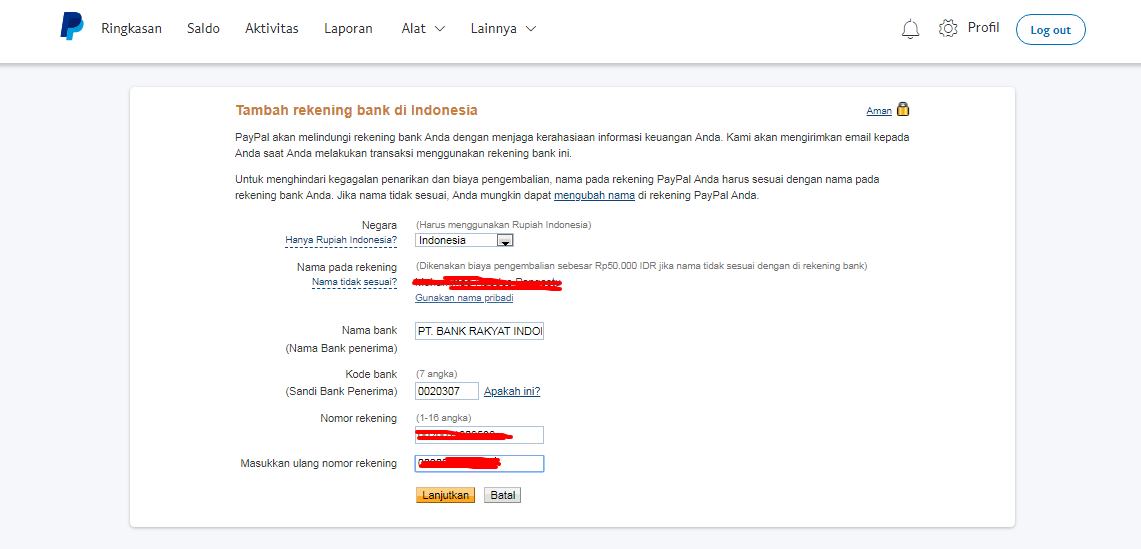This screenshot has width=1141, height=549.
Task: Open the settings gear icon
Action: pos(948,29)
